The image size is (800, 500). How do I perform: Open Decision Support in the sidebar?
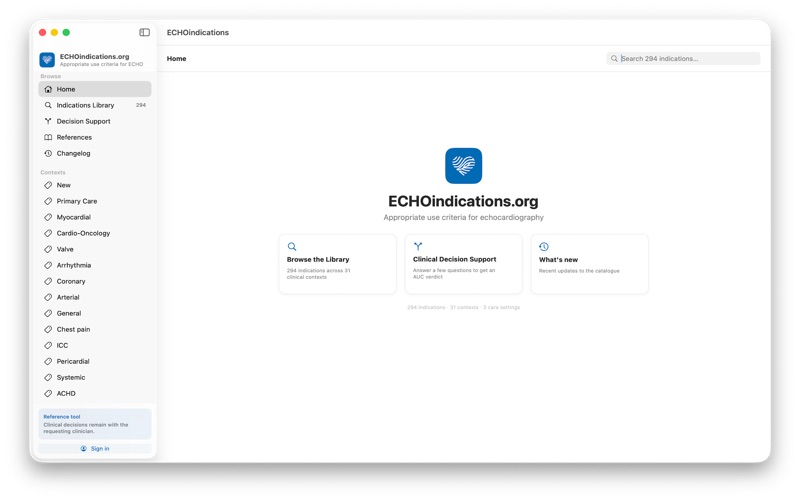(95, 121)
